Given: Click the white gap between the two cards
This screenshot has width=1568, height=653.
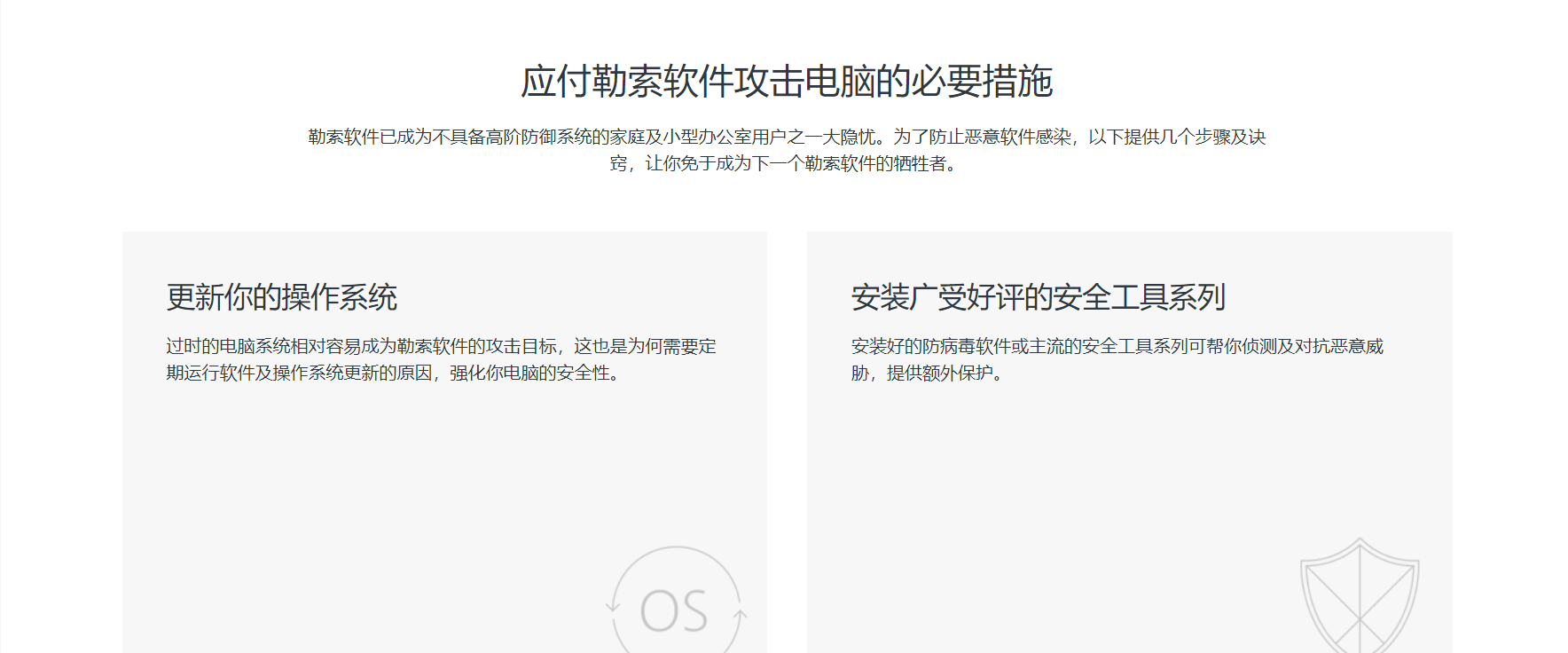Looking at the screenshot, I should 787,444.
